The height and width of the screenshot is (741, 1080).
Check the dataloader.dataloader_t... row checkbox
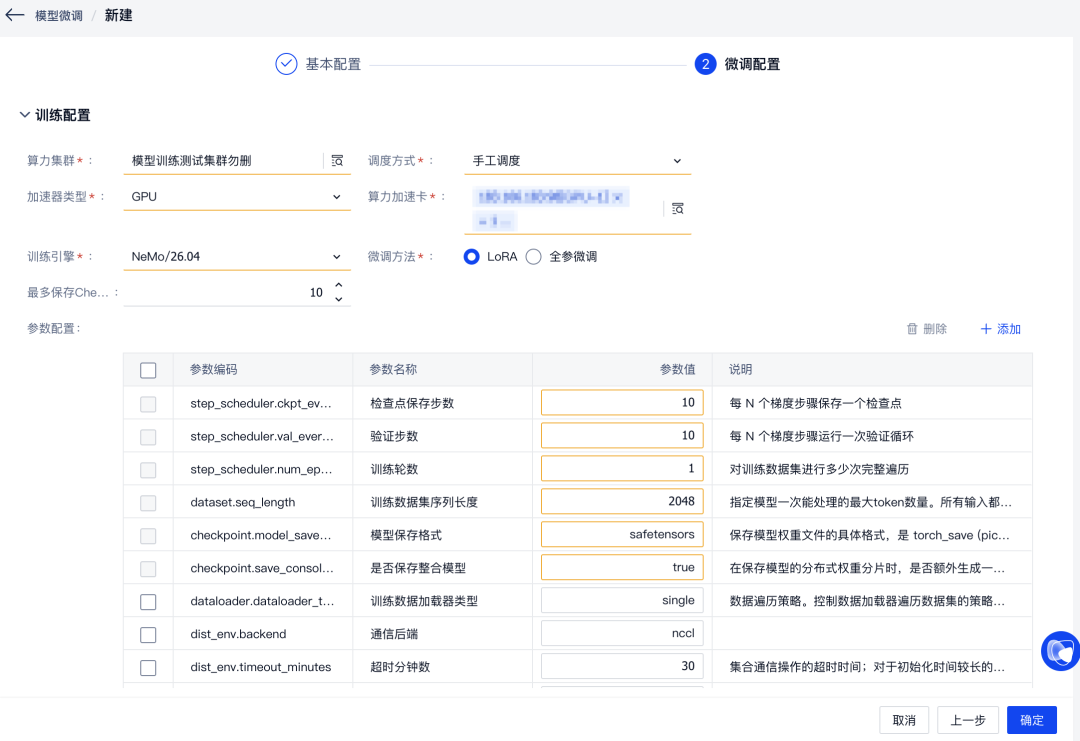pos(148,602)
